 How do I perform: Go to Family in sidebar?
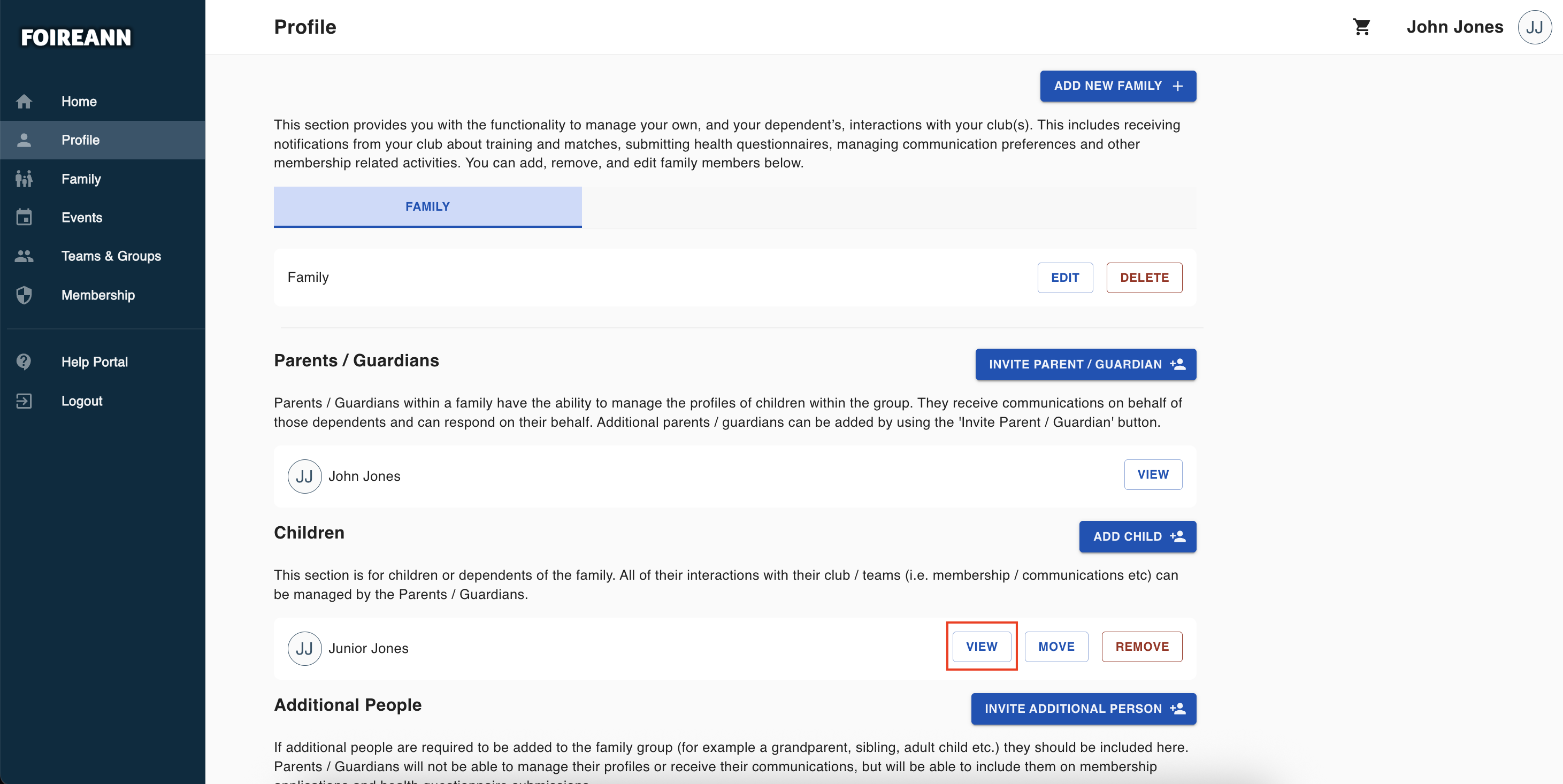coord(103,179)
